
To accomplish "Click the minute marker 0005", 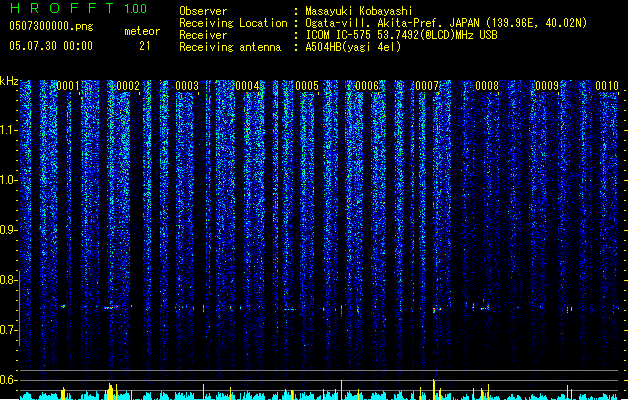I will [307, 86].
